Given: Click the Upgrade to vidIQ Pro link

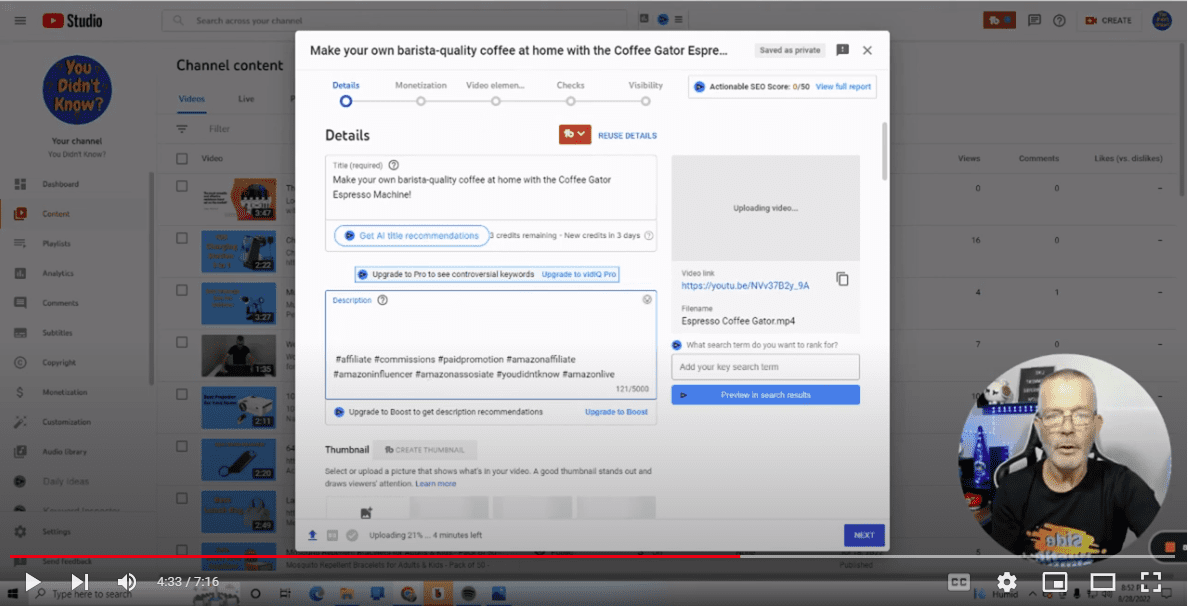Looking at the screenshot, I should [579, 274].
